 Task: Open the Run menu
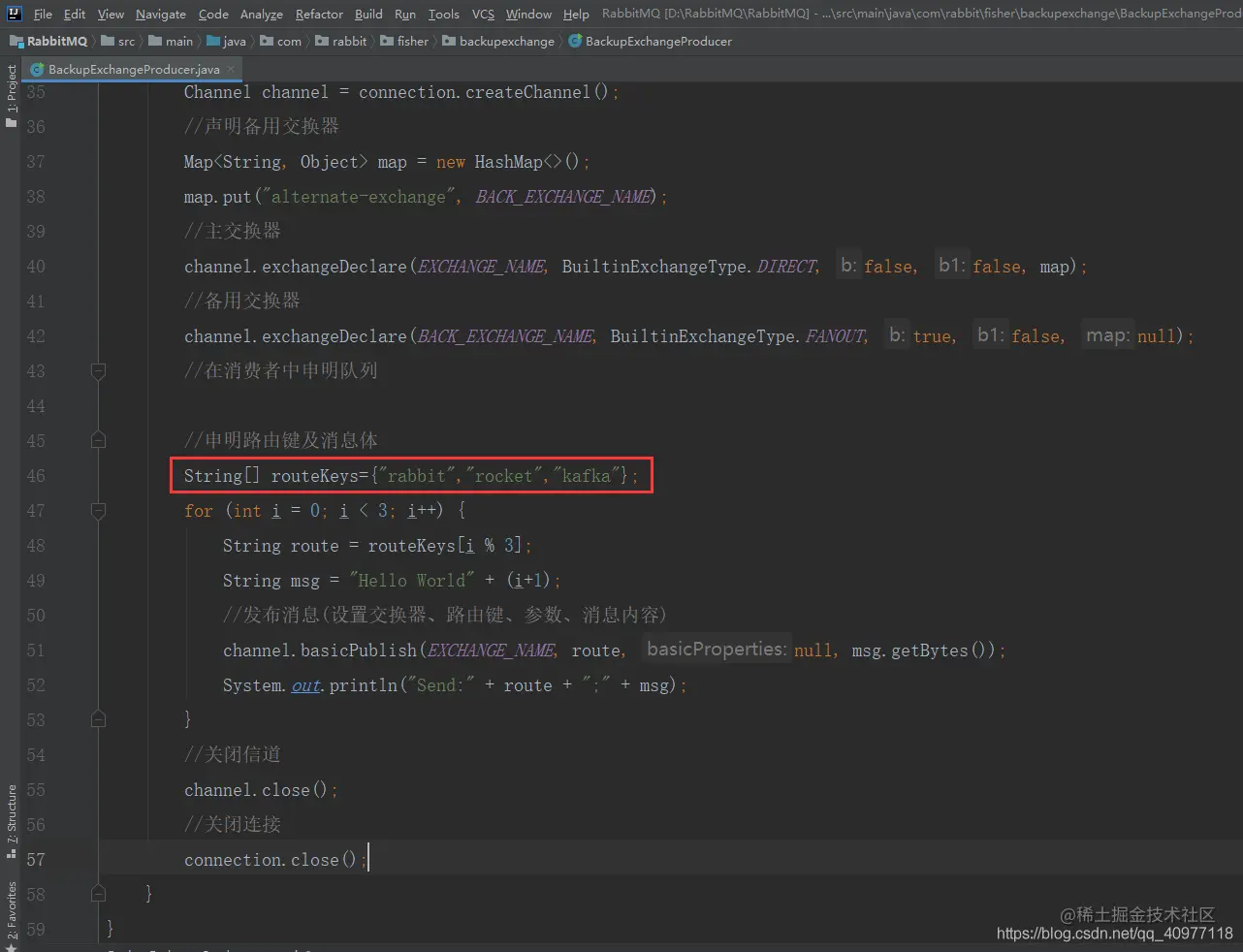click(405, 14)
